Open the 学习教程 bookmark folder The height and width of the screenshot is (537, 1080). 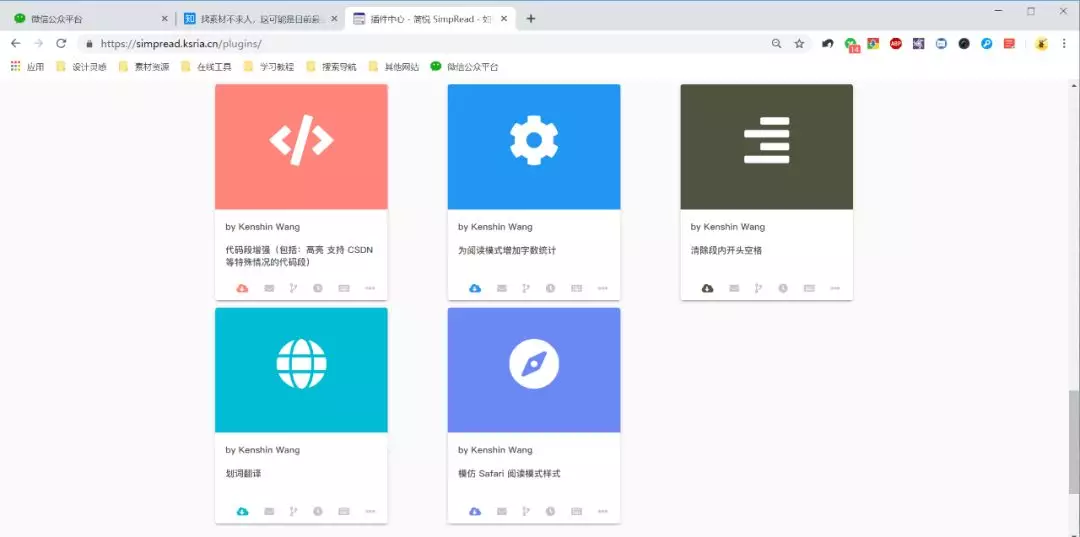point(268,67)
